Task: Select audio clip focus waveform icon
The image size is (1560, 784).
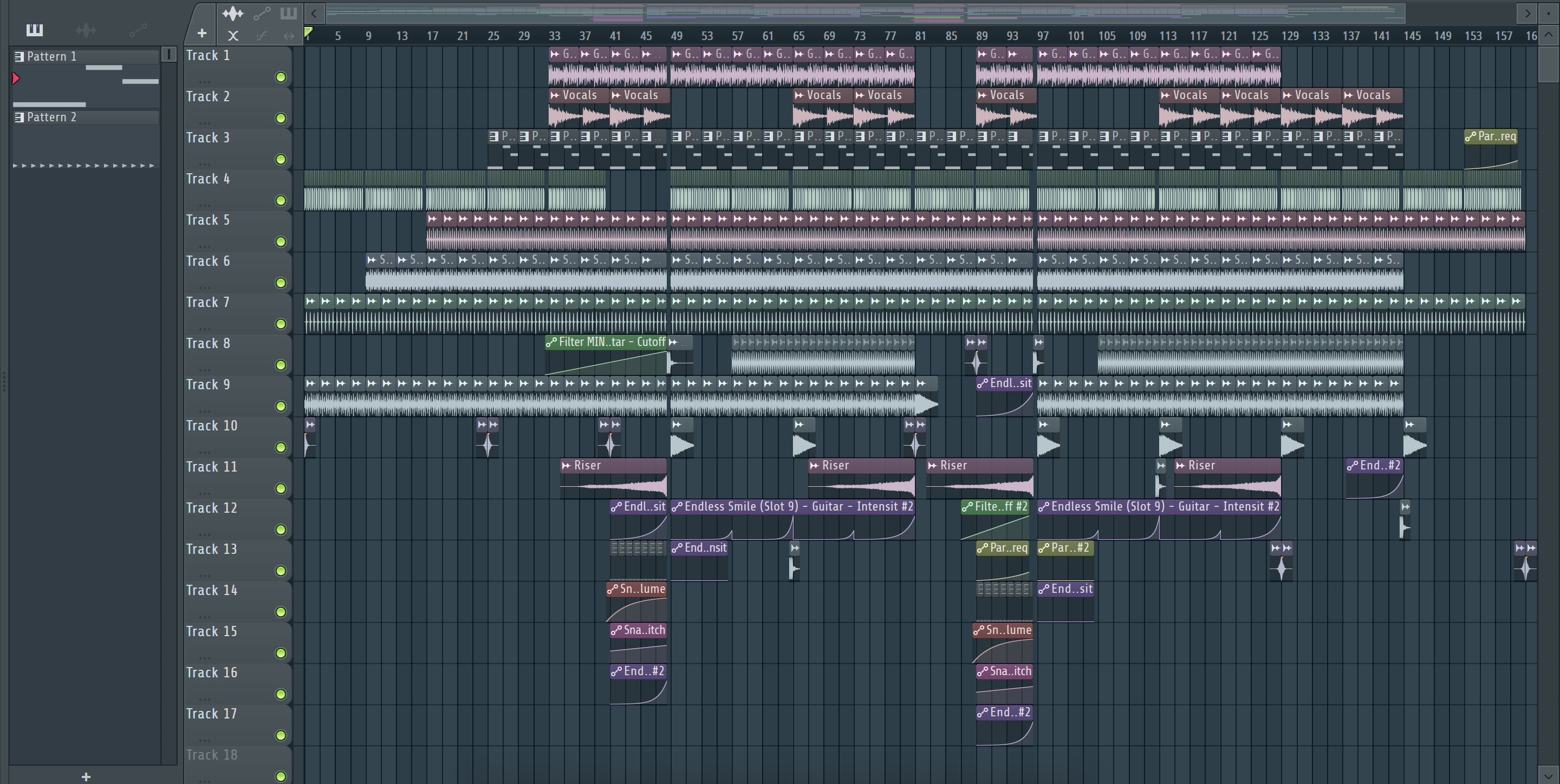Action: point(232,12)
